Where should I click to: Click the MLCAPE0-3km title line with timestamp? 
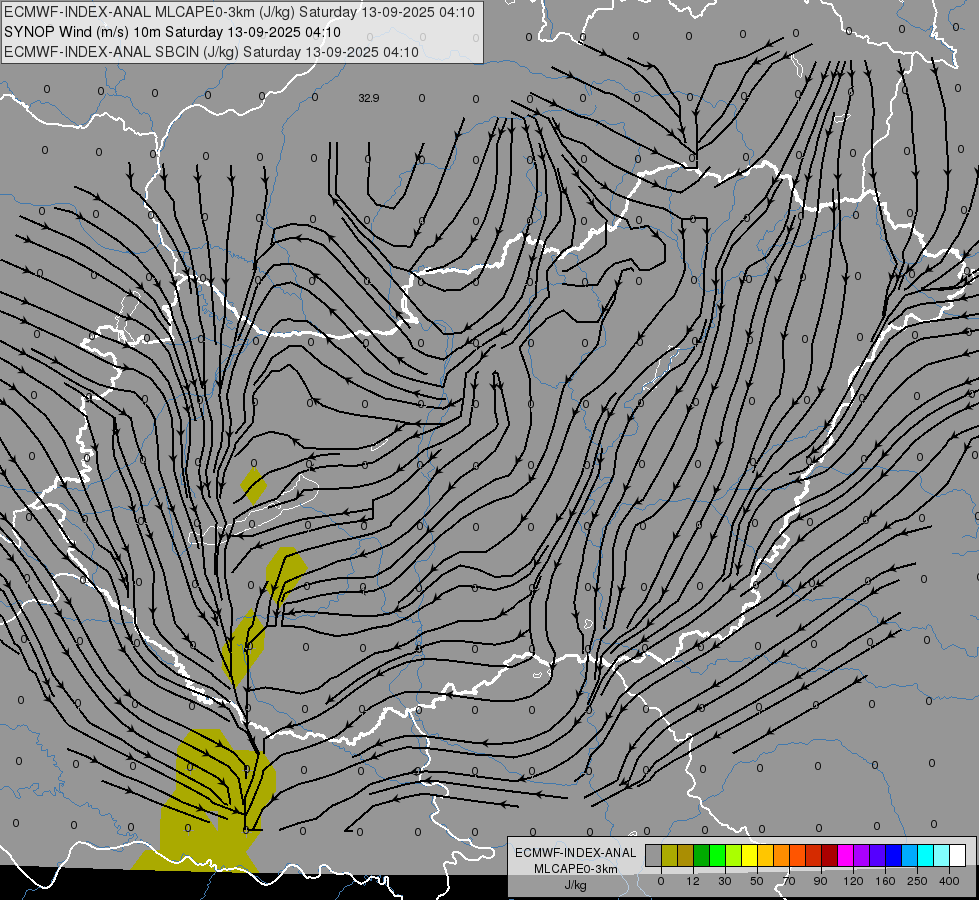point(240,12)
